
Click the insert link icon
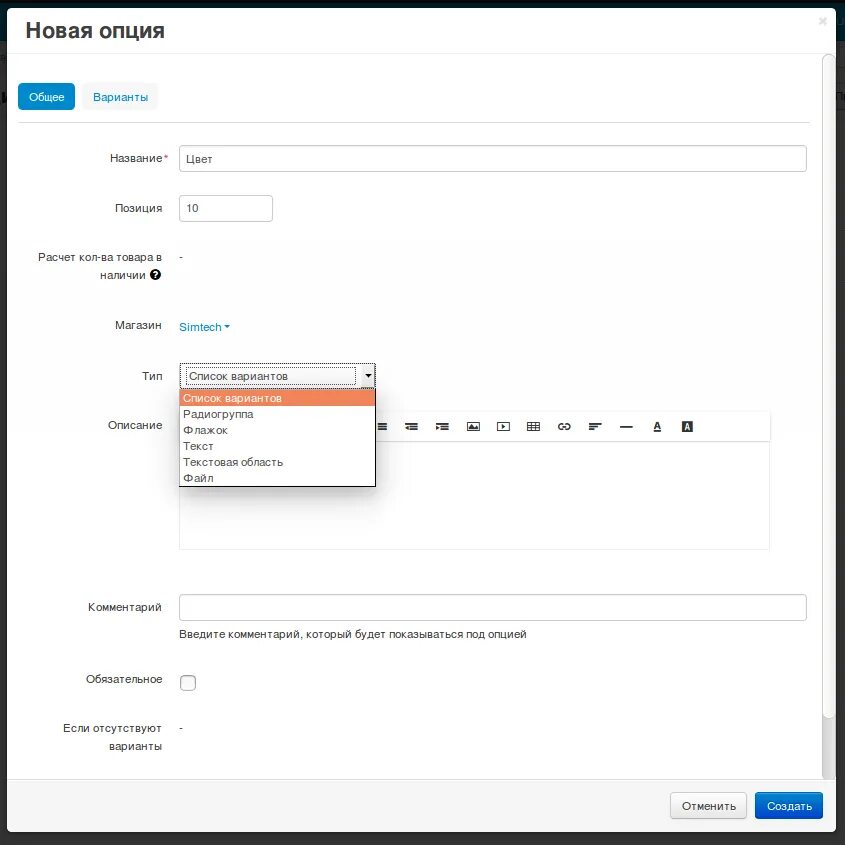[x=564, y=426]
